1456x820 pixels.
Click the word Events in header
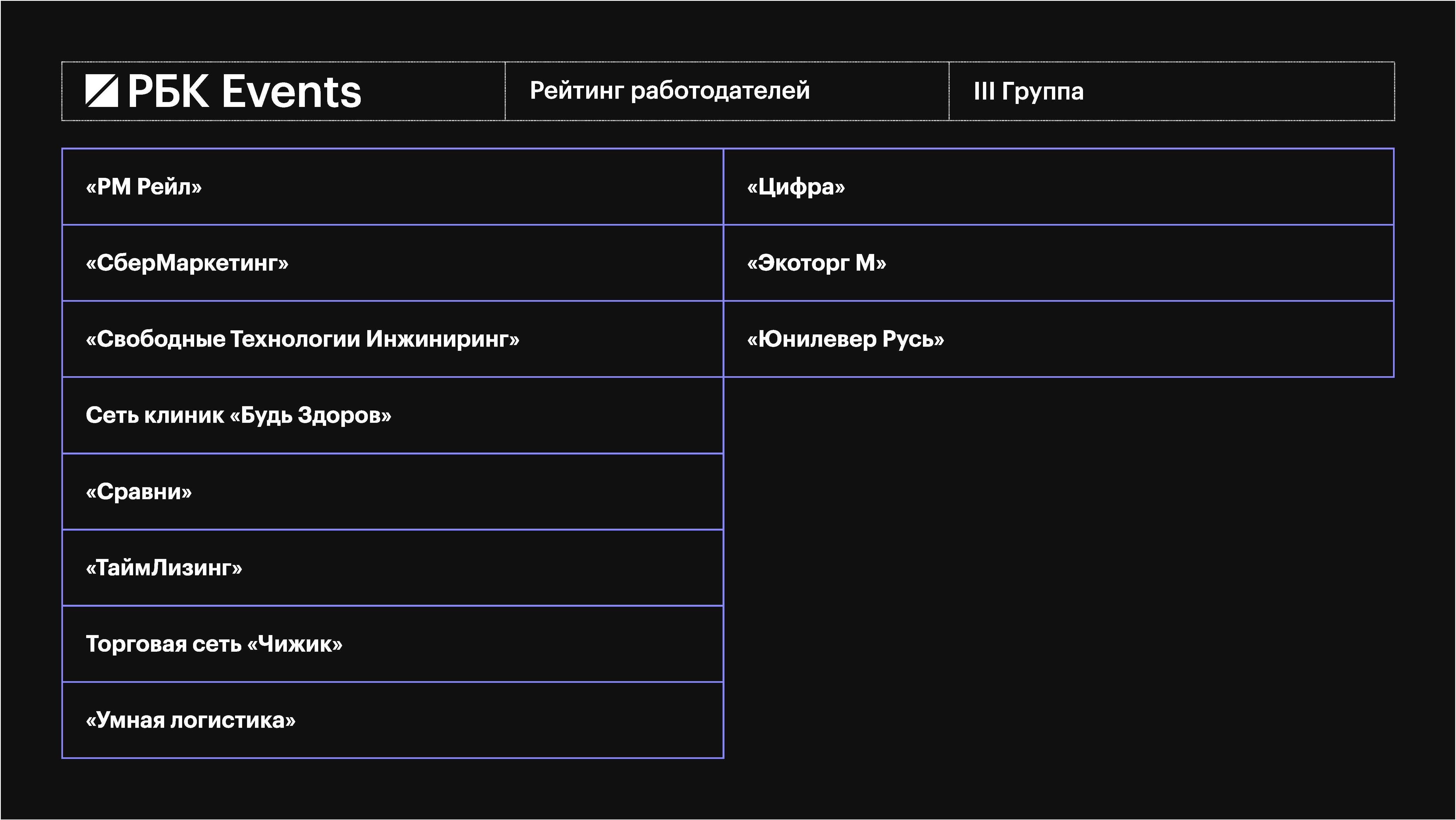pos(292,92)
